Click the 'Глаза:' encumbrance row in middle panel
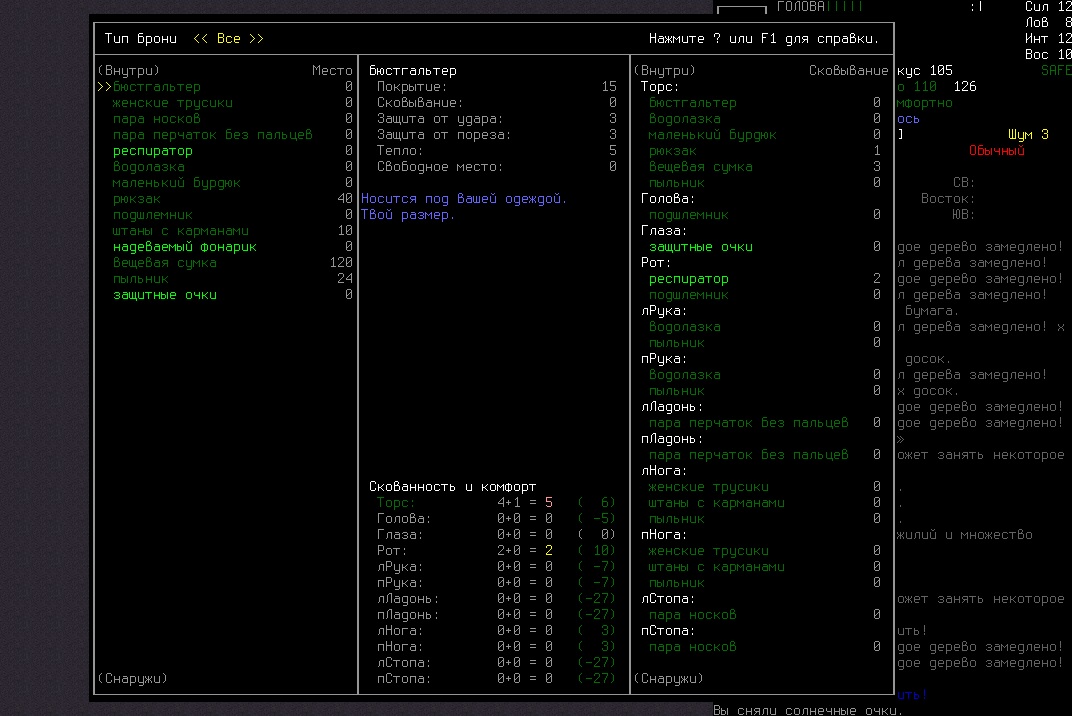 (x=496, y=535)
